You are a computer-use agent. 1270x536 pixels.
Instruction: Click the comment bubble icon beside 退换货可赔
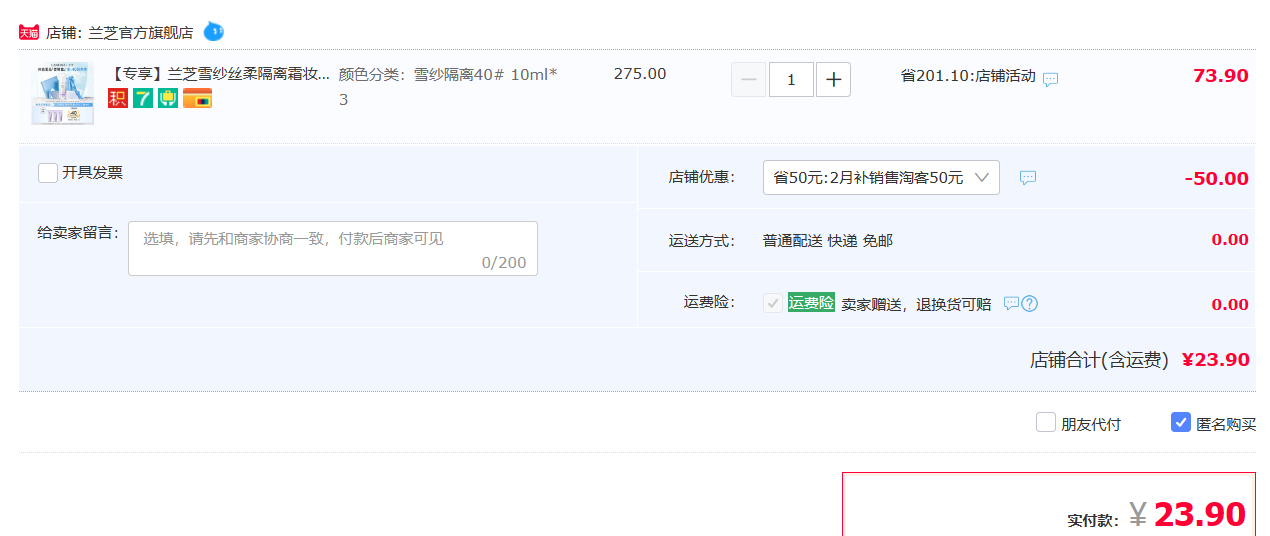coord(1011,303)
